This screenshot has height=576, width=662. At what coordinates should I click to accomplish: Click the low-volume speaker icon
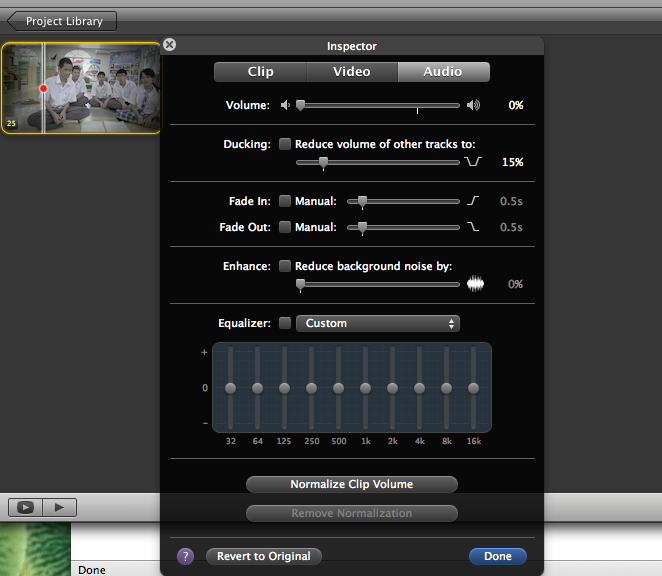(285, 105)
